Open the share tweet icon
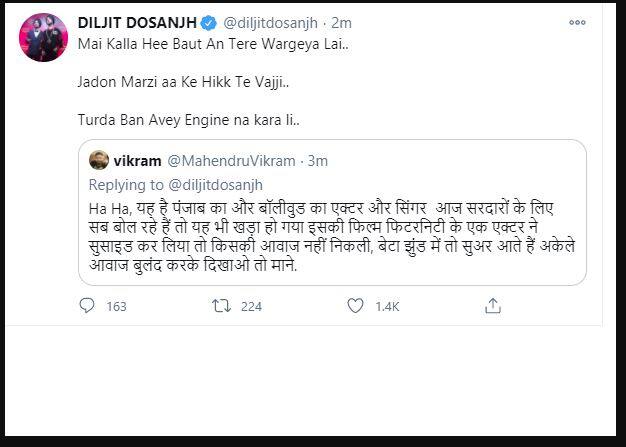Screen dimensions: 626x447 (x=492, y=305)
